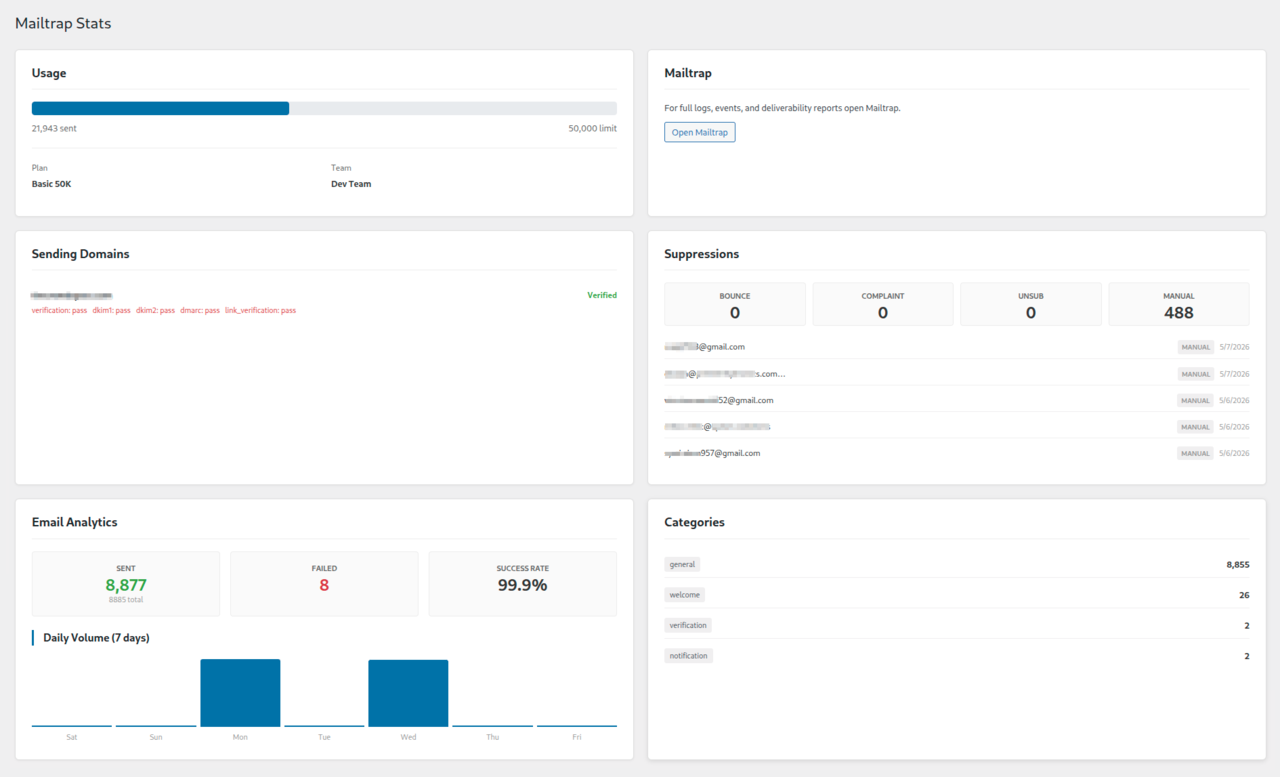Click the Bounce suppression count card

click(x=735, y=304)
